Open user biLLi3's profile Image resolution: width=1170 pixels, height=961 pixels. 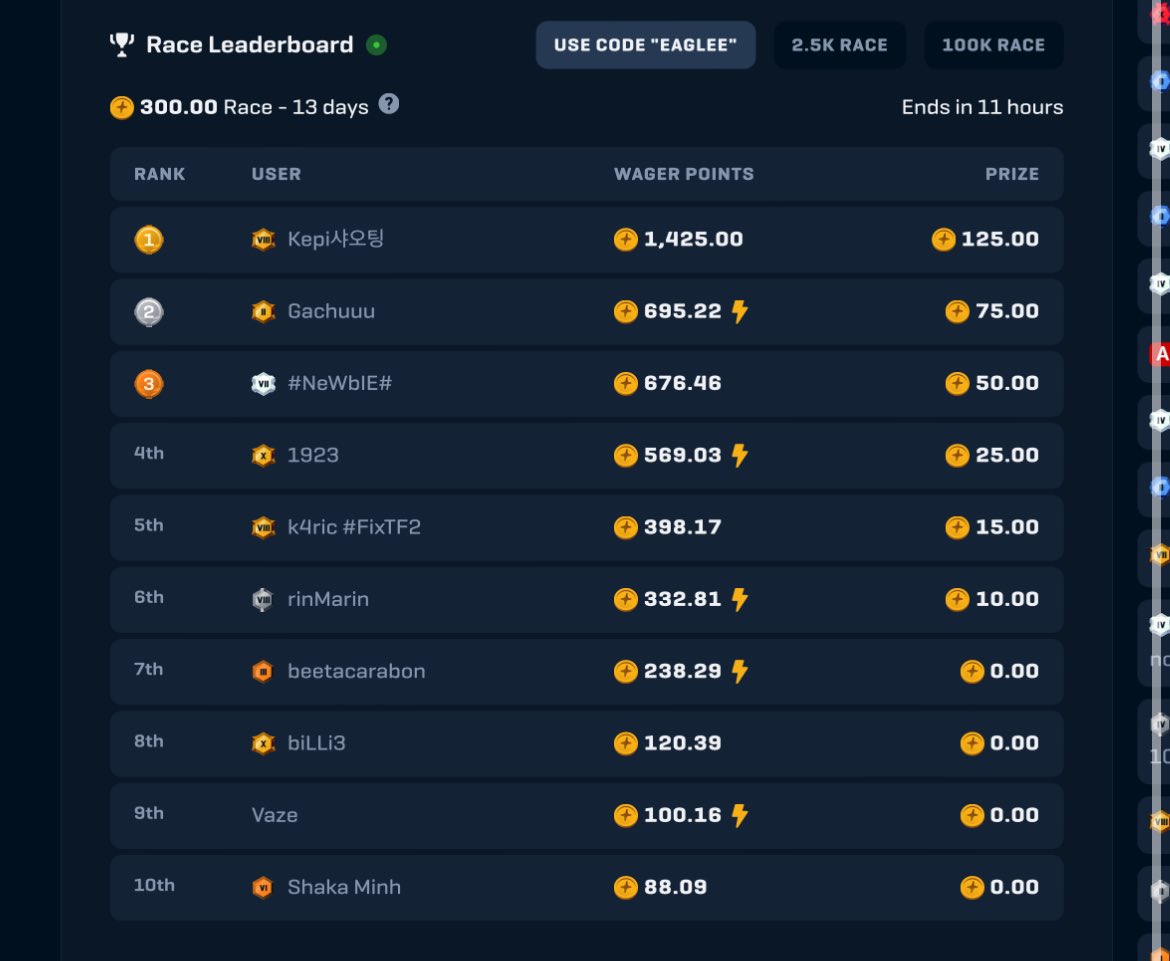316,743
